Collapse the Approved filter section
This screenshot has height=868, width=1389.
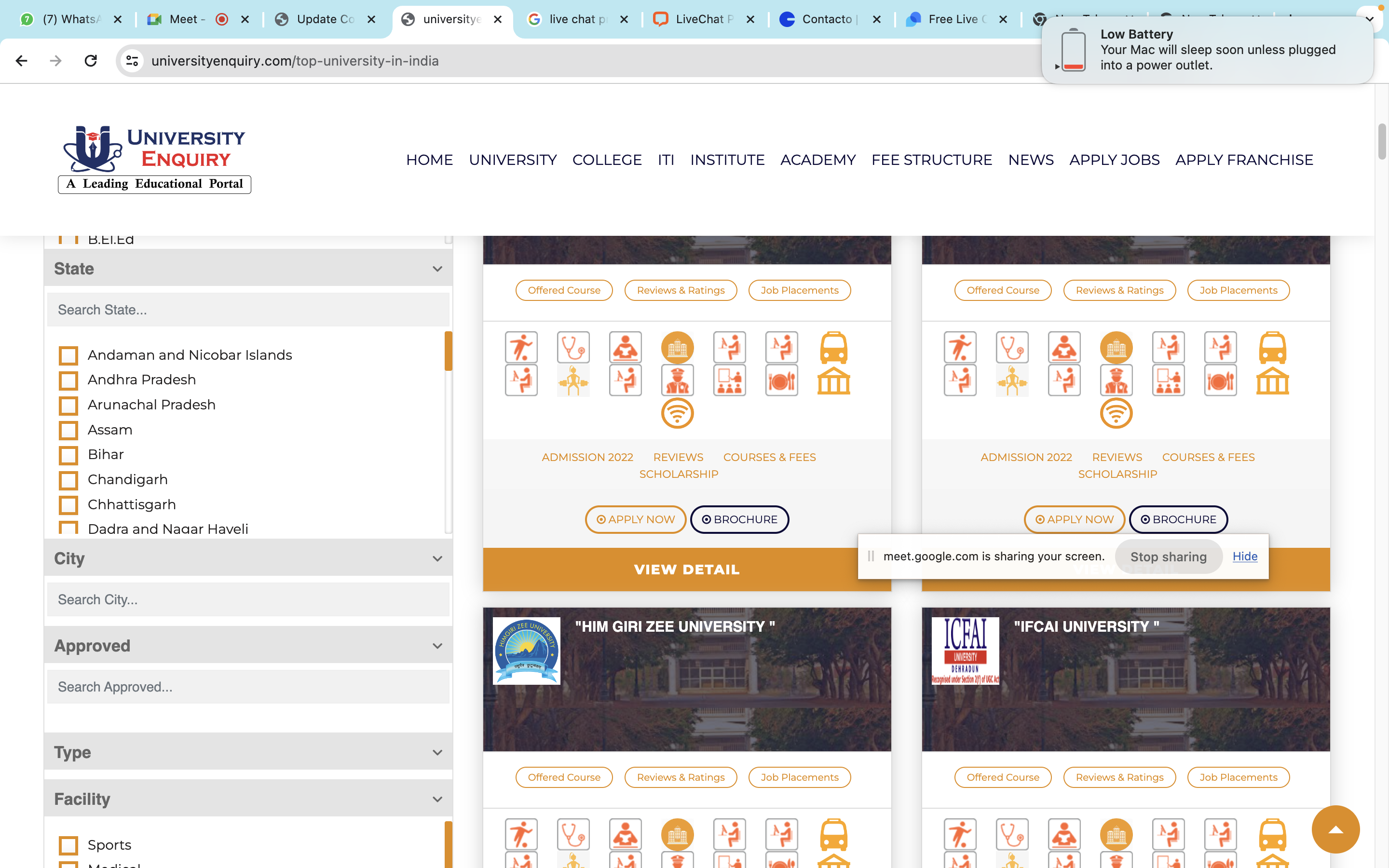click(437, 646)
